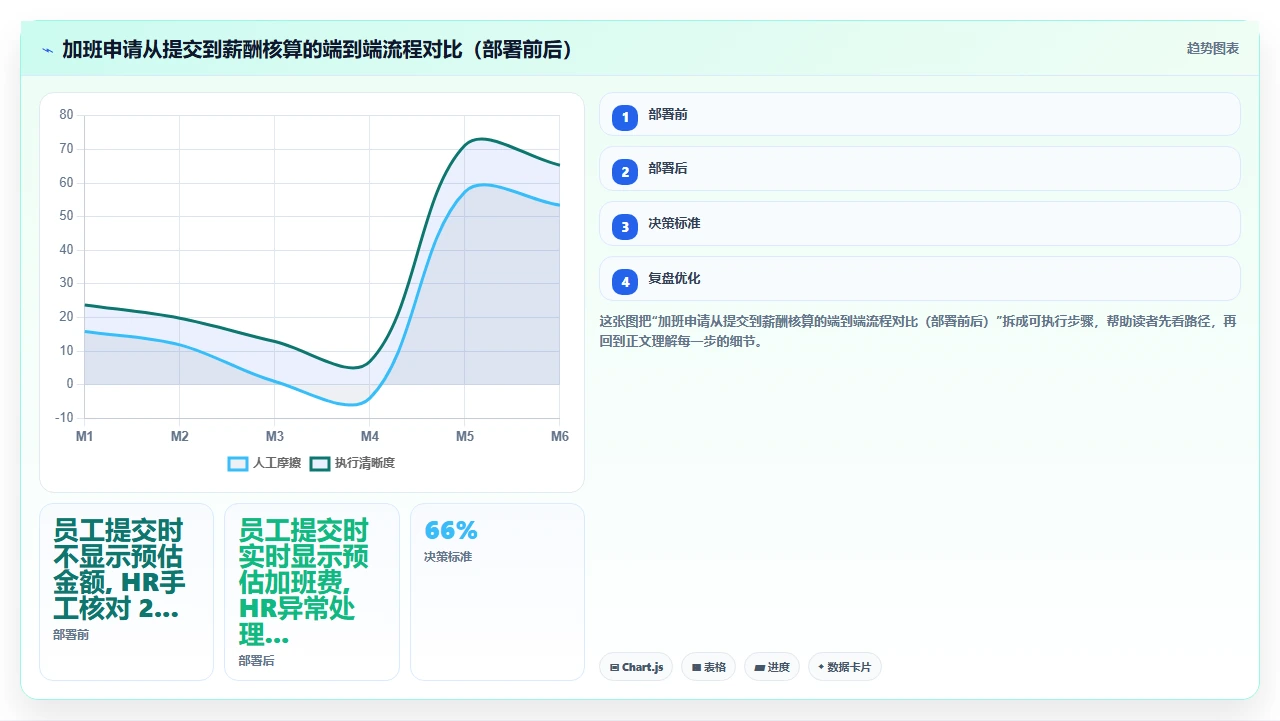The height and width of the screenshot is (721, 1280).
Task: Click the M2 axis label
Action: (x=180, y=436)
